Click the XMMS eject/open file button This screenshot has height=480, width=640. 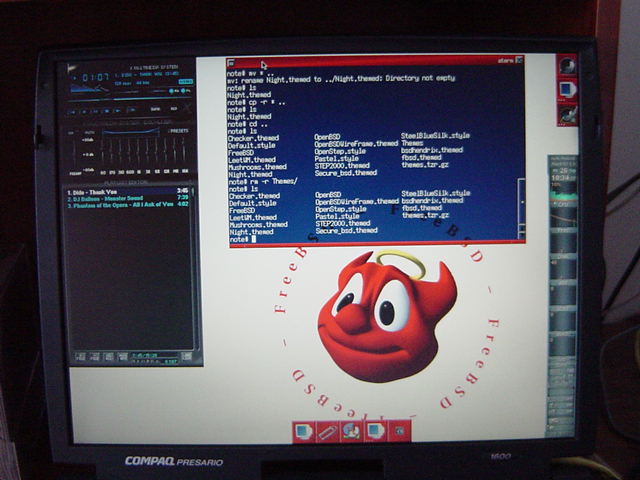[x=131, y=111]
